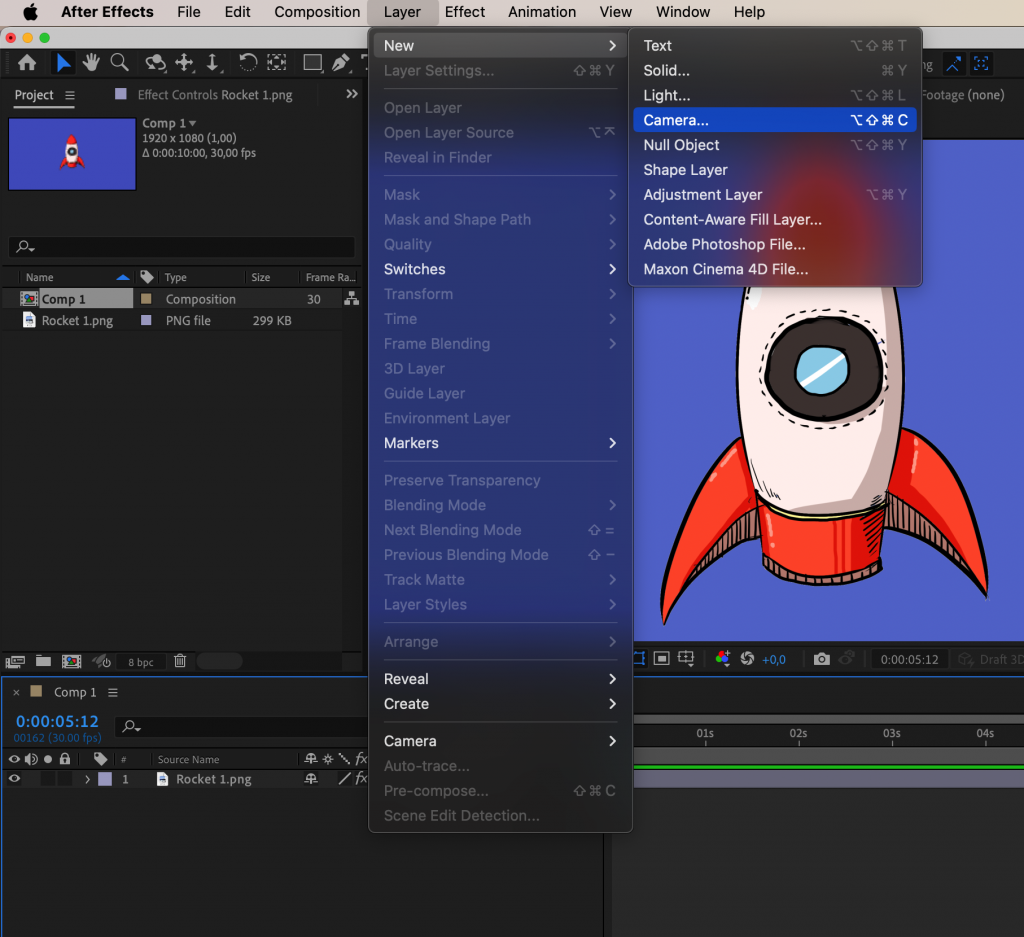Select the Comp 1 thumbnail preview
Screen dimensions: 1024x937
pyautogui.click(x=72, y=153)
